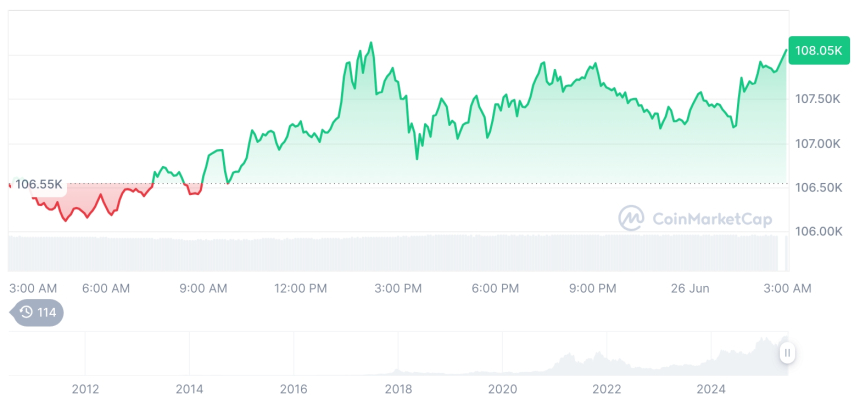Click the 2016 year label in the navigator
The width and height of the screenshot is (860, 401).
[293, 389]
